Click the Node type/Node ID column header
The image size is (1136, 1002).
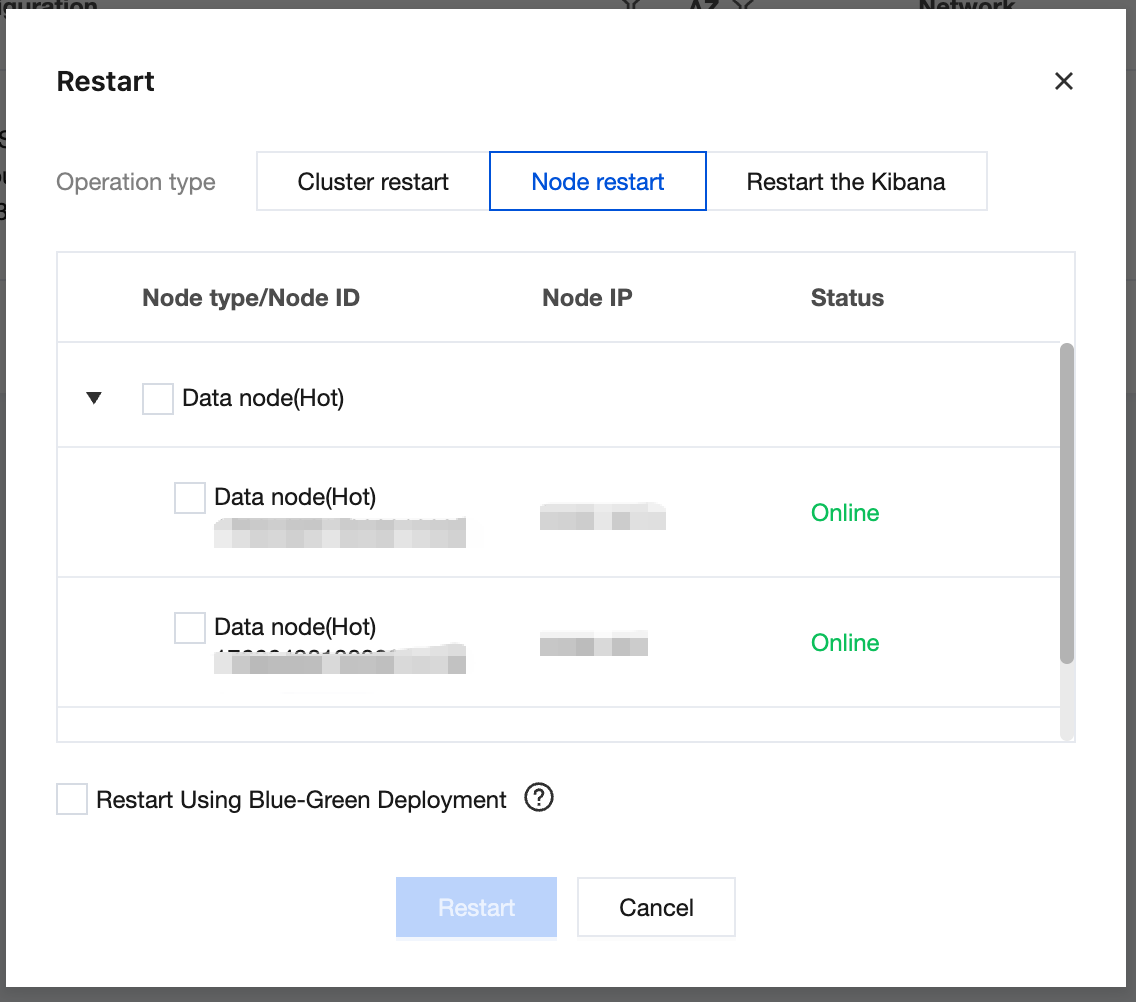(x=251, y=298)
